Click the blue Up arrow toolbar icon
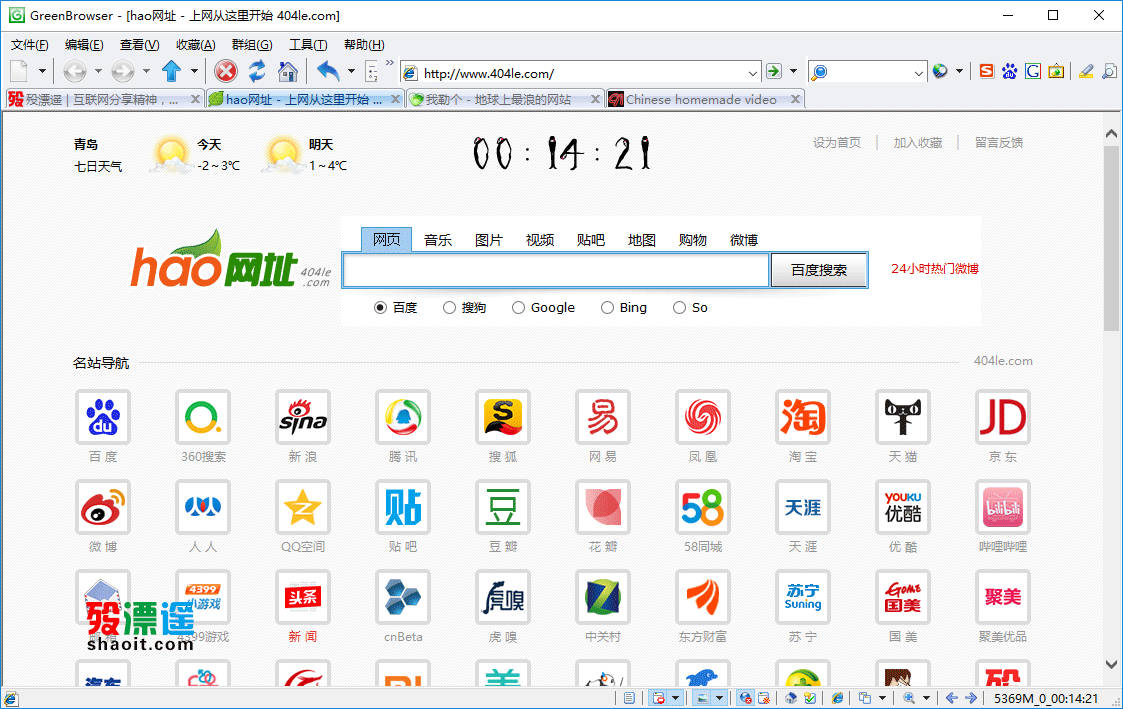Screen dimensions: 1123x709 [x=172, y=72]
